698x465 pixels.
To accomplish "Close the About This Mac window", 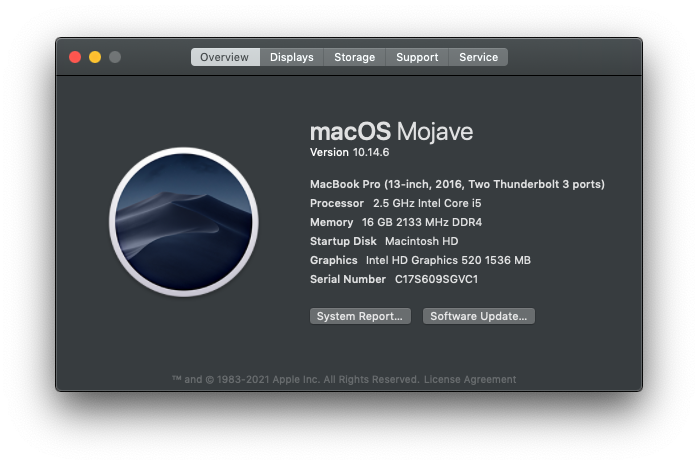I will tap(75, 57).
